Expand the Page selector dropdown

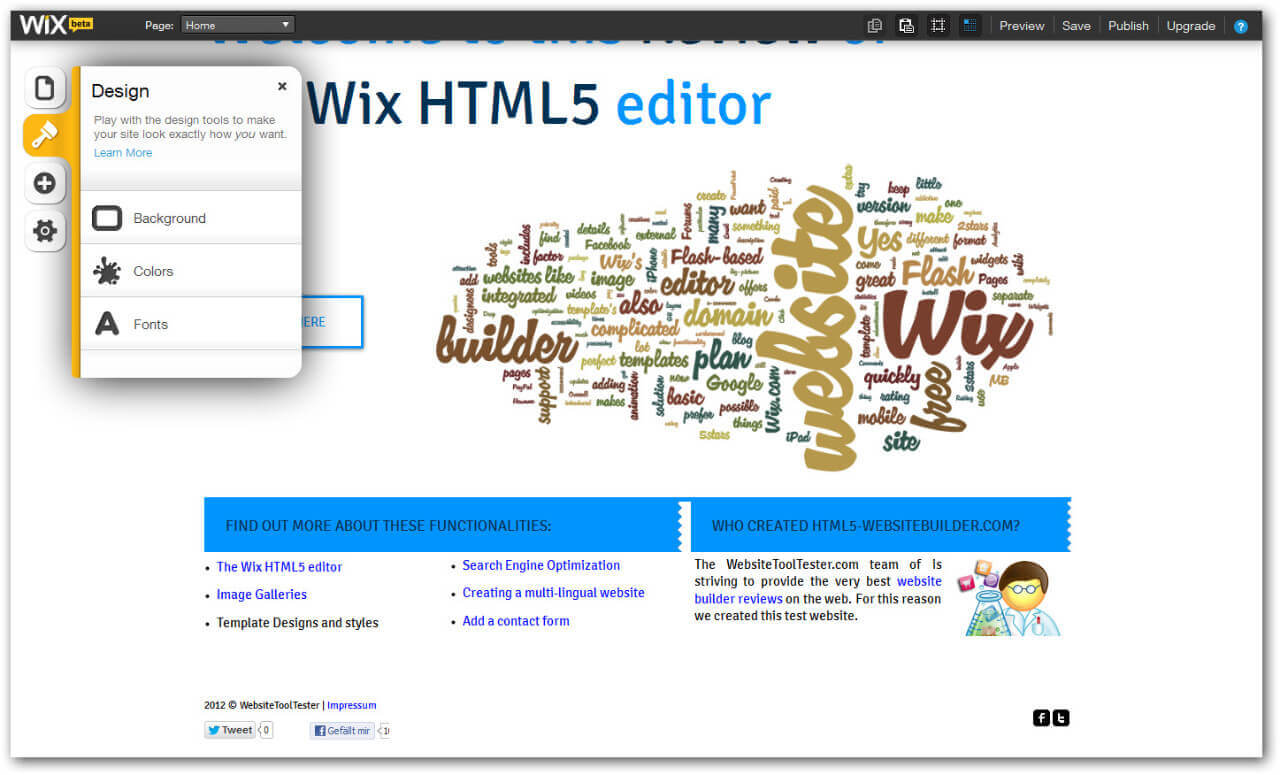[238, 25]
